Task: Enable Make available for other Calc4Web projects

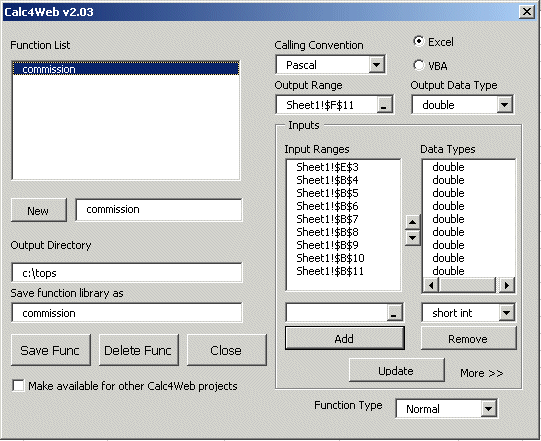Action: click(18, 385)
